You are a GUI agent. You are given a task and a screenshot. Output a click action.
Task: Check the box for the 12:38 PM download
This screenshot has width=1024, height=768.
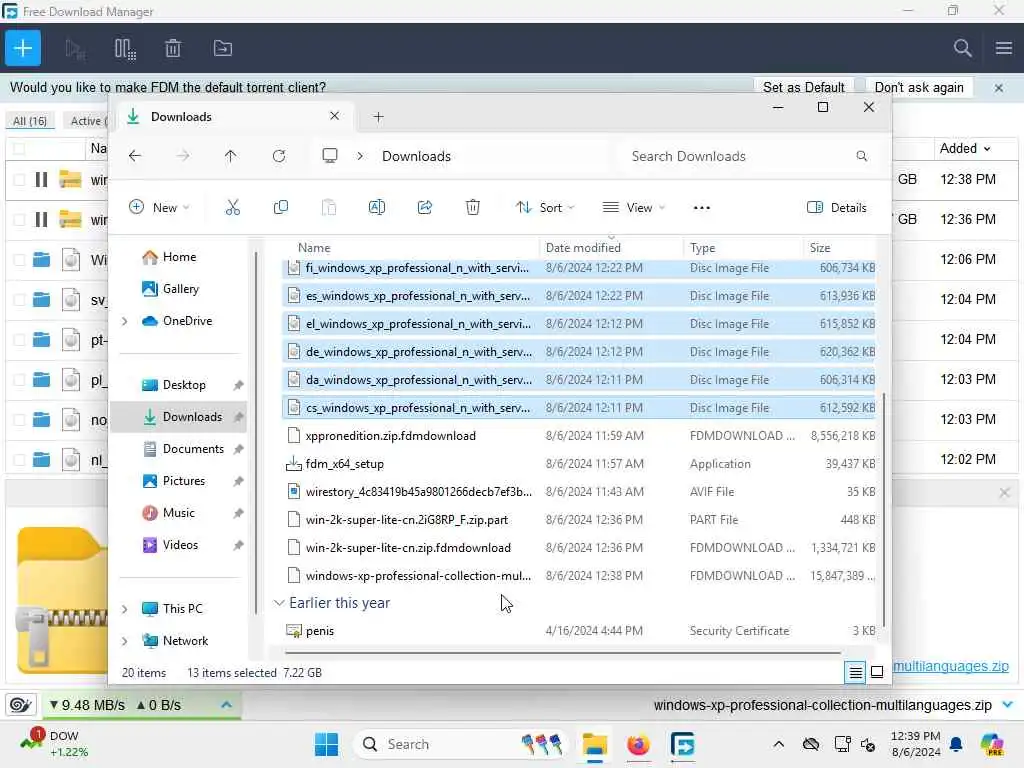(x=19, y=179)
